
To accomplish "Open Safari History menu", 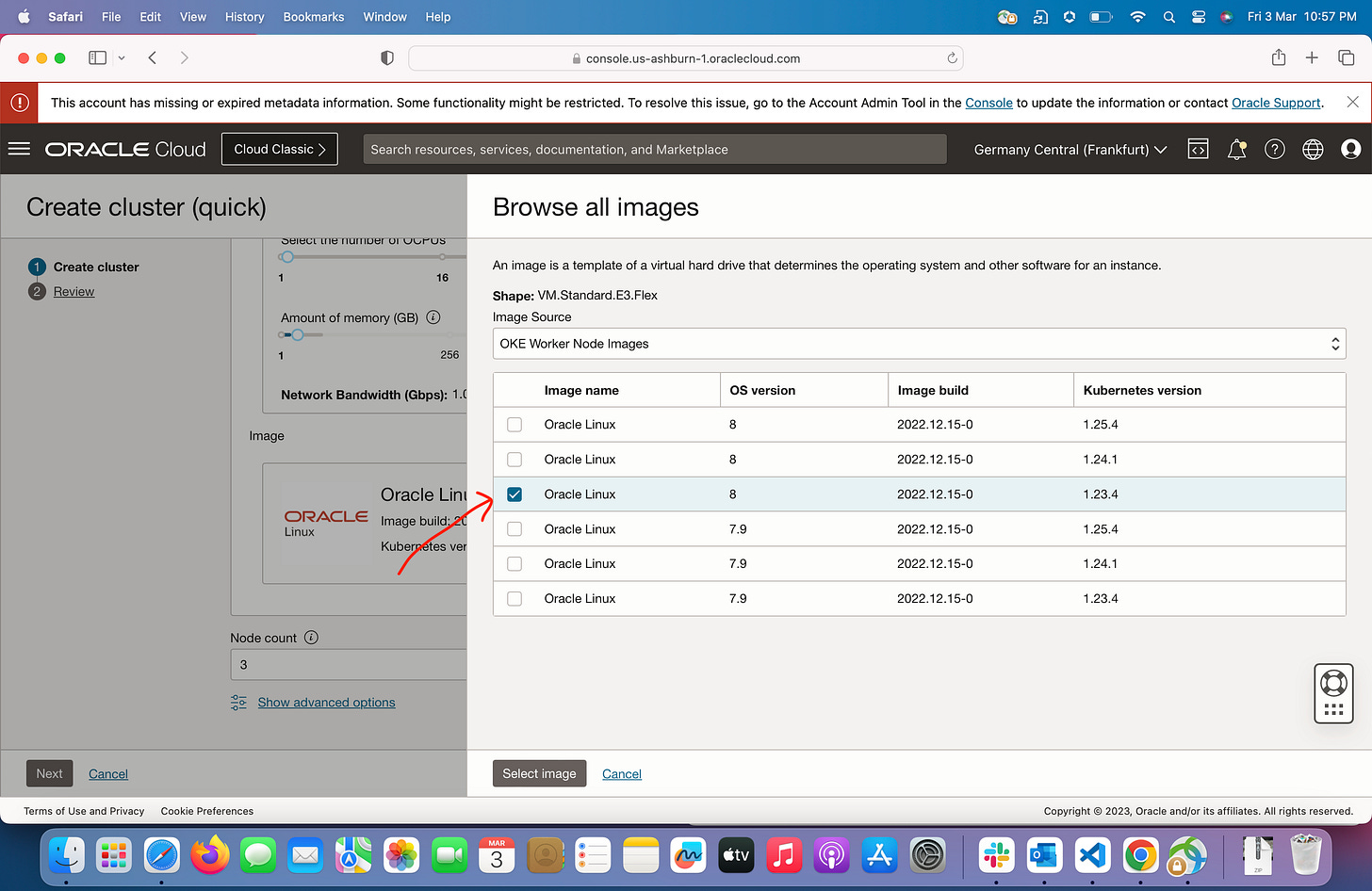I will click(x=245, y=17).
